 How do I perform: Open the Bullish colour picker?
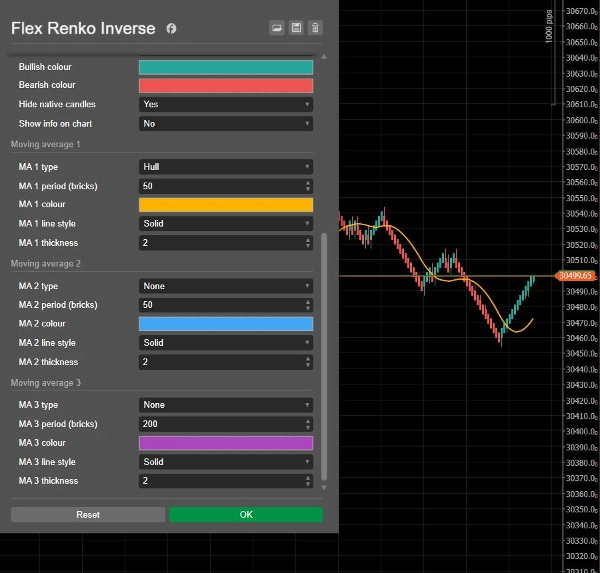(226, 67)
